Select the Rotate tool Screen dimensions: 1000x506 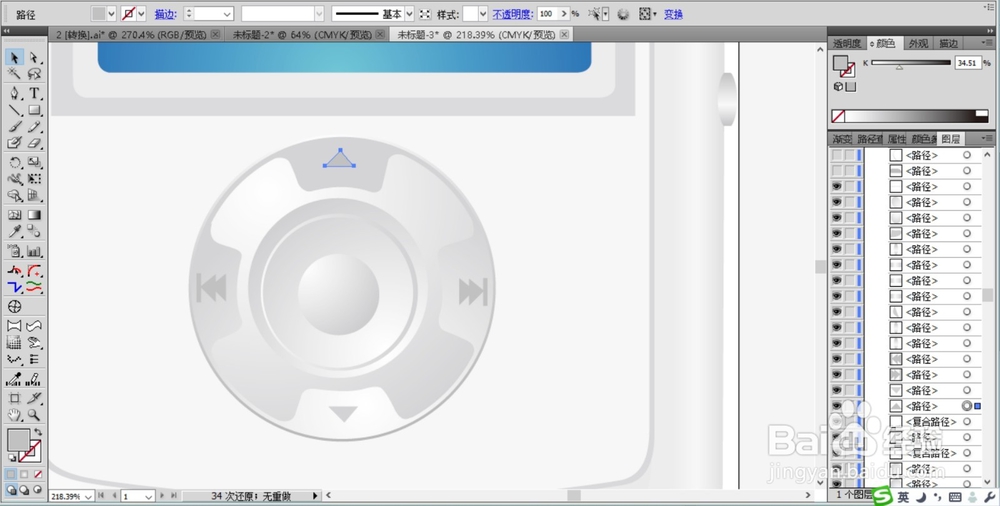(14, 163)
